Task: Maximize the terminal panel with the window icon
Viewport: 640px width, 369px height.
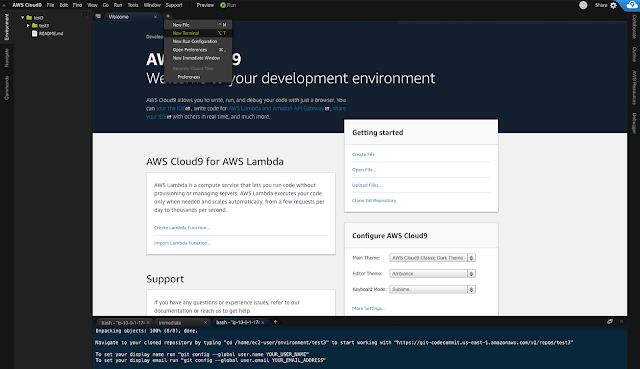Action: [610, 322]
